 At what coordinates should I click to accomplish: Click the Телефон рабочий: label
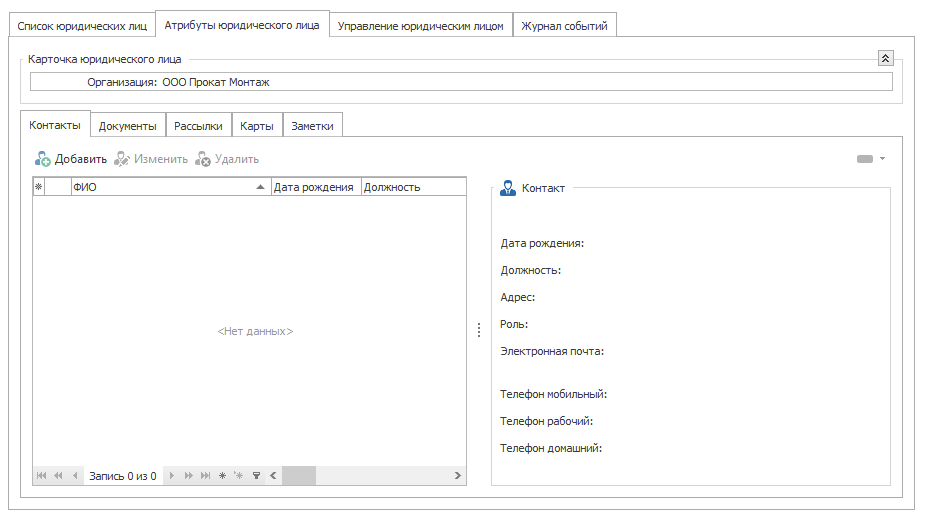(547, 421)
